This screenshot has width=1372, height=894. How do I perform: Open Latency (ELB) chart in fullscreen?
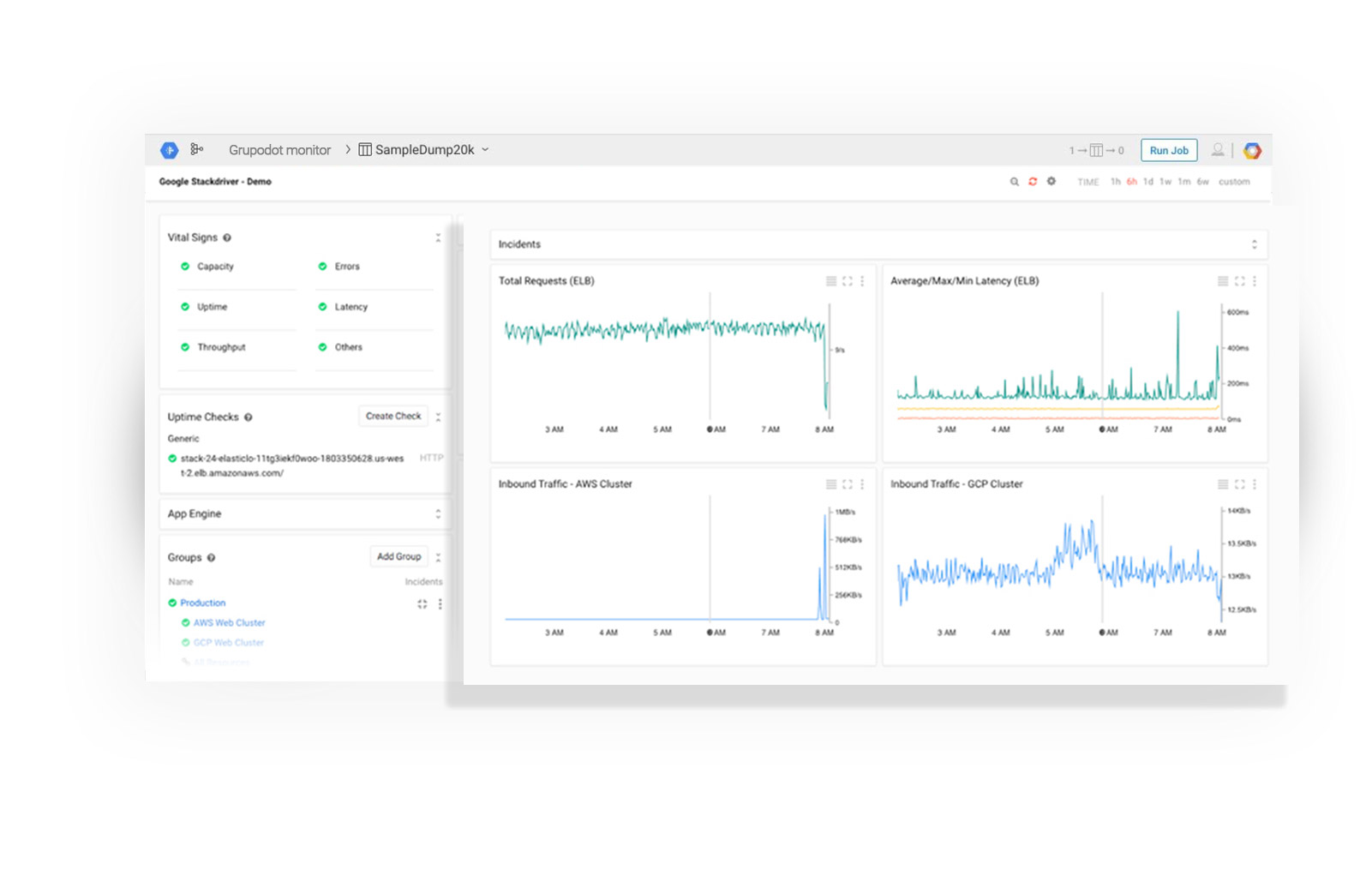click(x=1239, y=281)
